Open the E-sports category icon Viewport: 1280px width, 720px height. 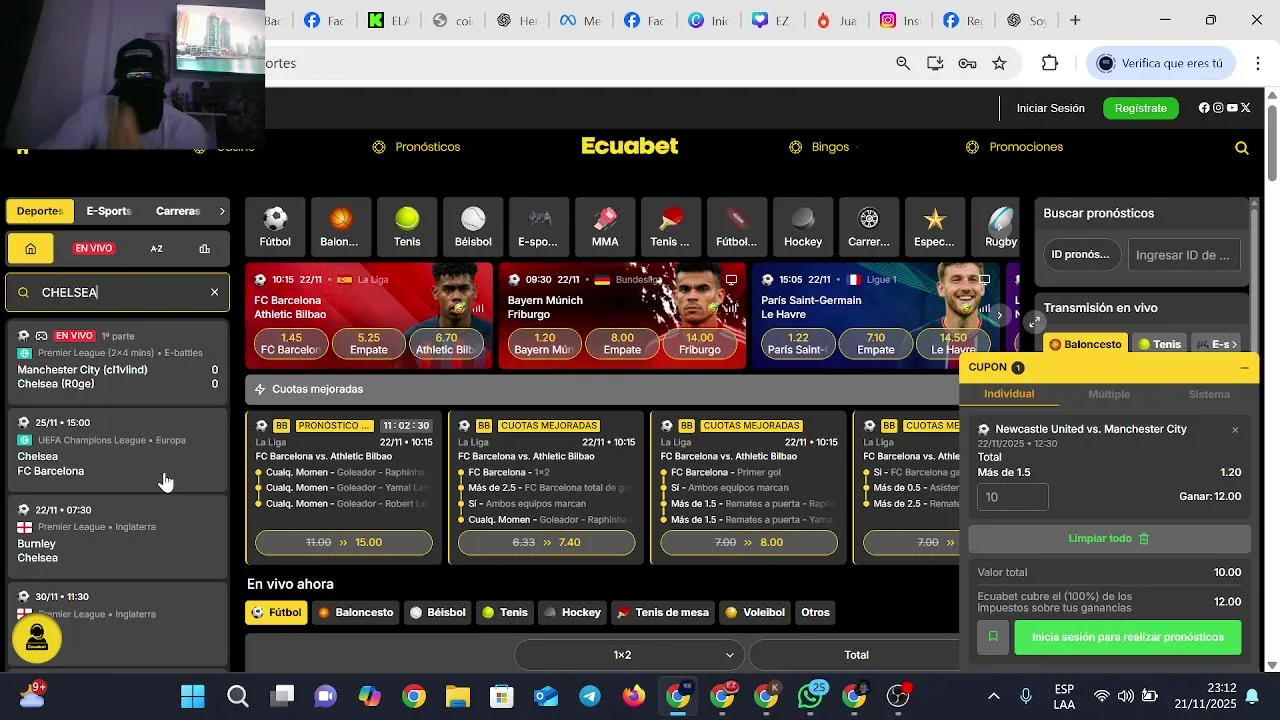click(x=539, y=226)
